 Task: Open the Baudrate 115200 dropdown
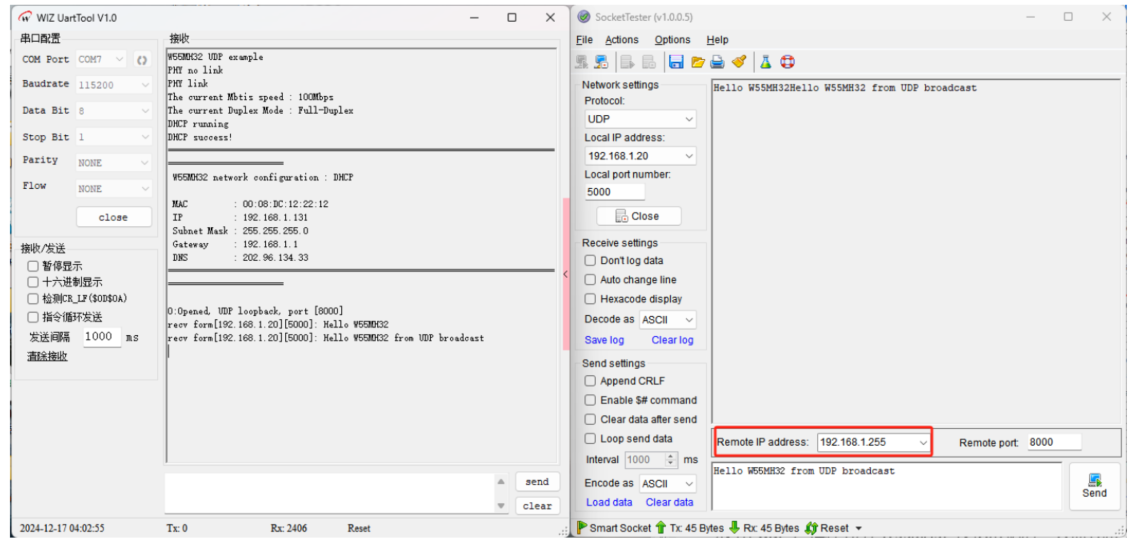pos(114,85)
